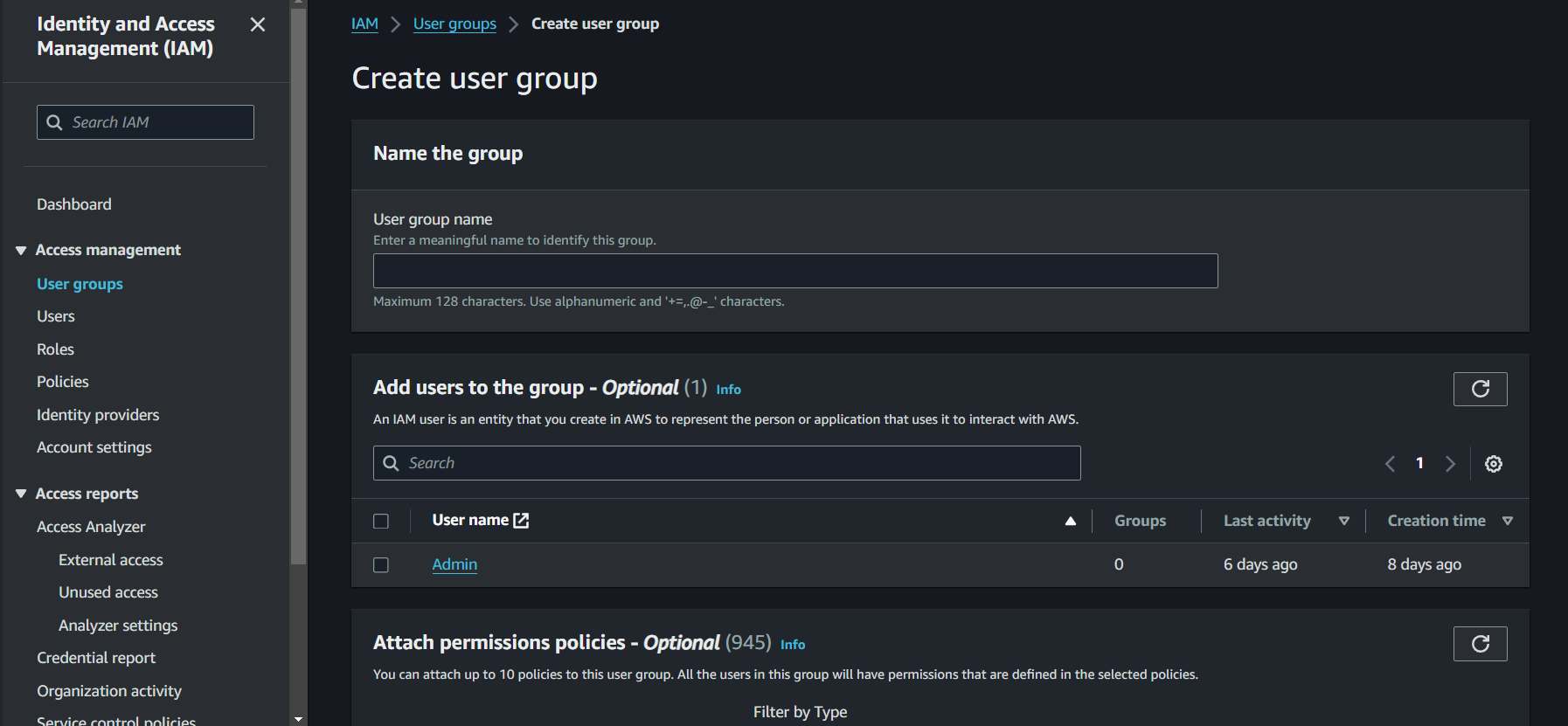This screenshot has width=1568, height=726.
Task: Sort by Creation time column arrow
Action: click(x=1507, y=521)
